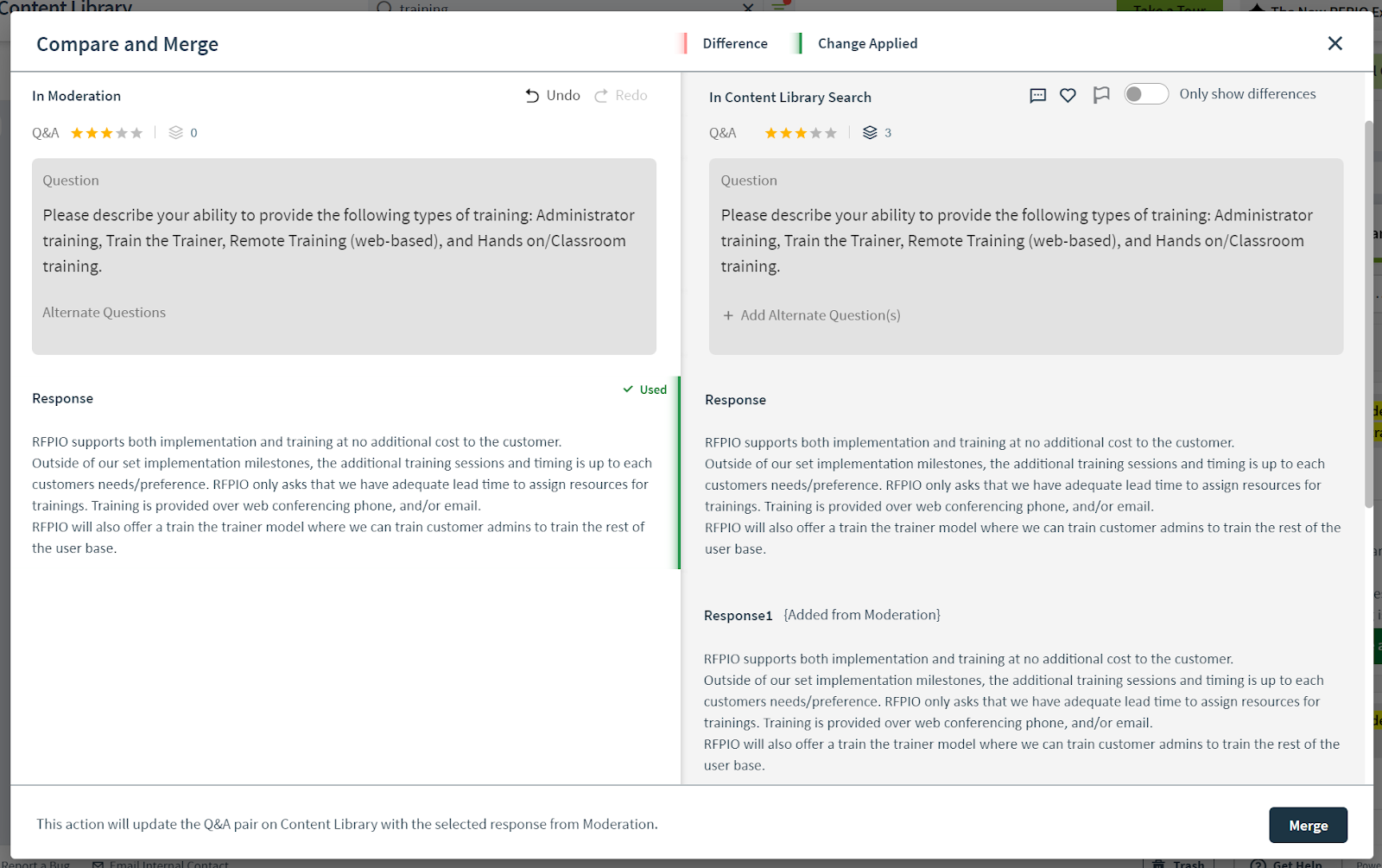Click the Response text in Moderation pane
The width and height of the screenshot is (1382, 868).
(x=342, y=495)
